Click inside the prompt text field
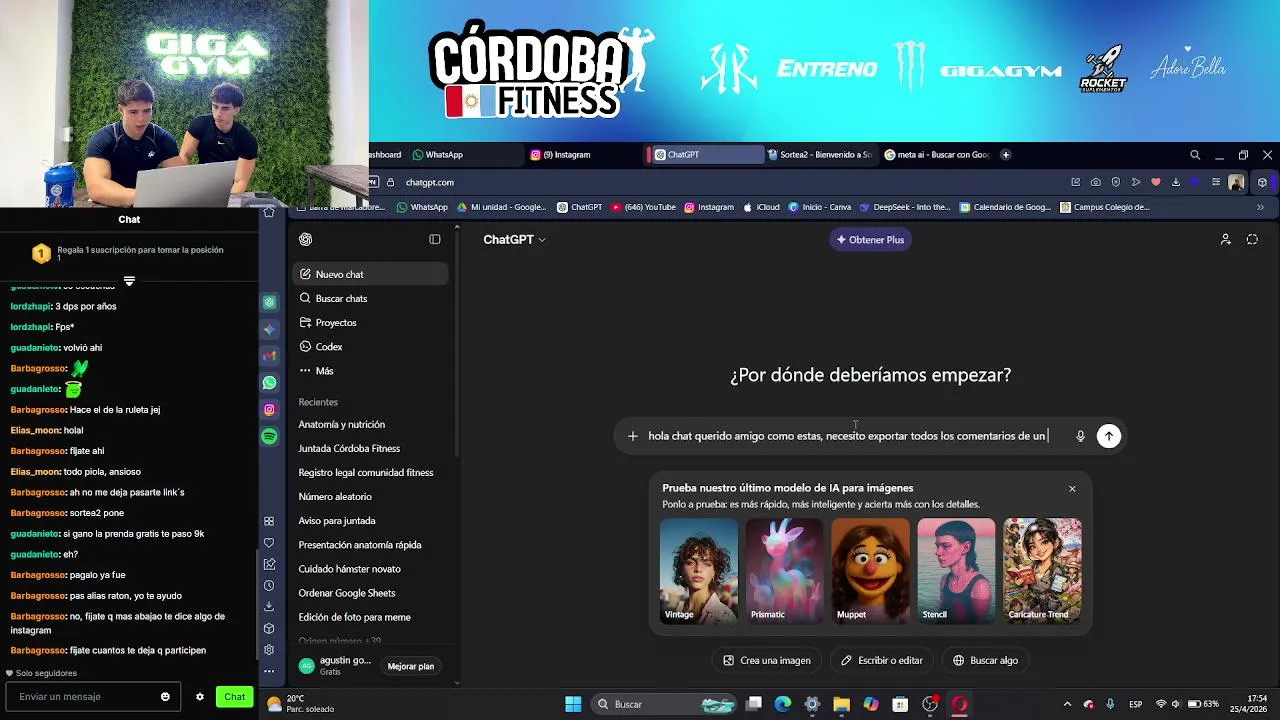 pos(848,435)
